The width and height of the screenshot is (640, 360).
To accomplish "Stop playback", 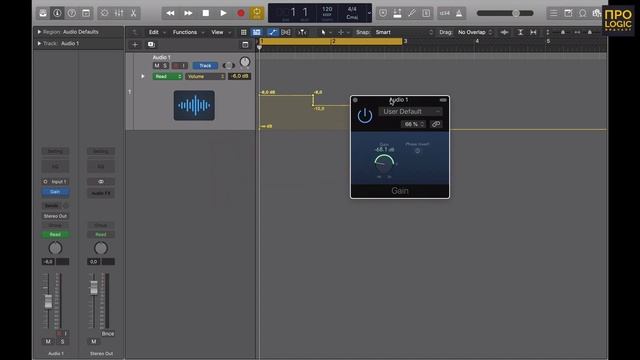I will point(206,13).
